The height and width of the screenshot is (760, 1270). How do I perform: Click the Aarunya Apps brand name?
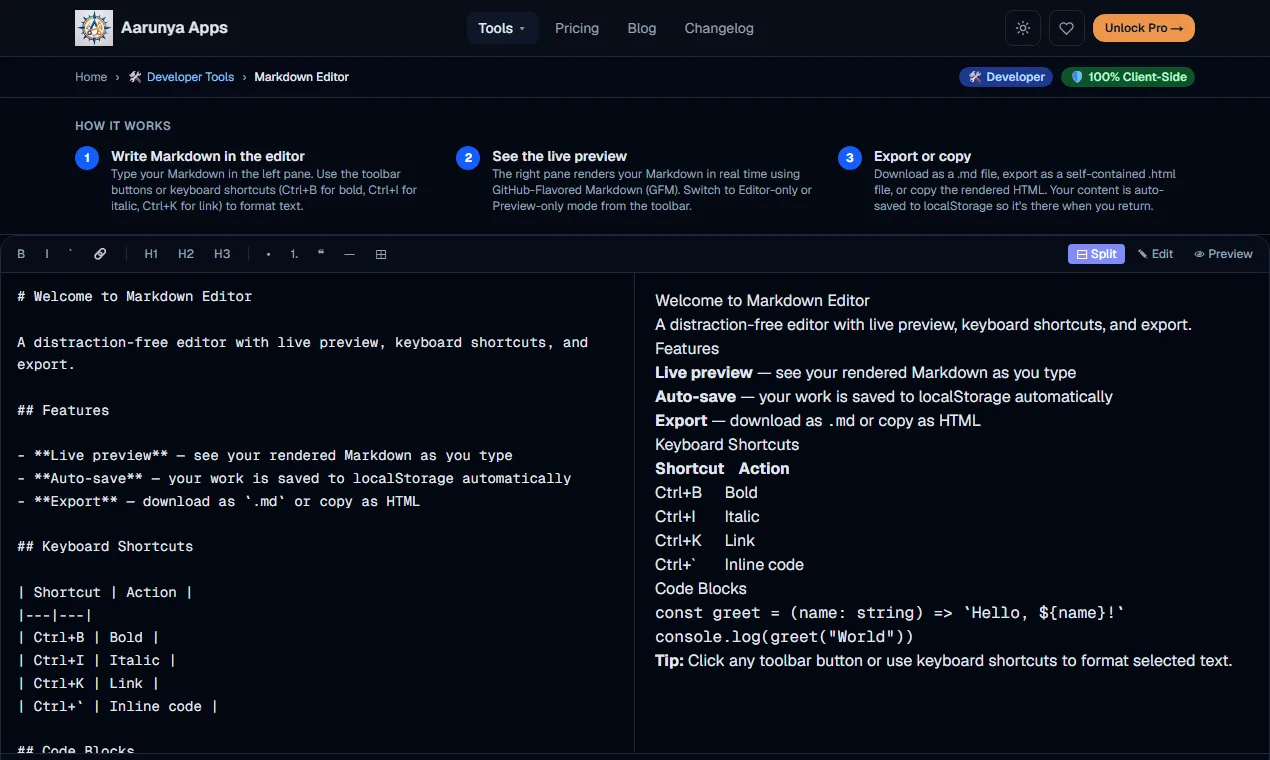click(x=174, y=28)
